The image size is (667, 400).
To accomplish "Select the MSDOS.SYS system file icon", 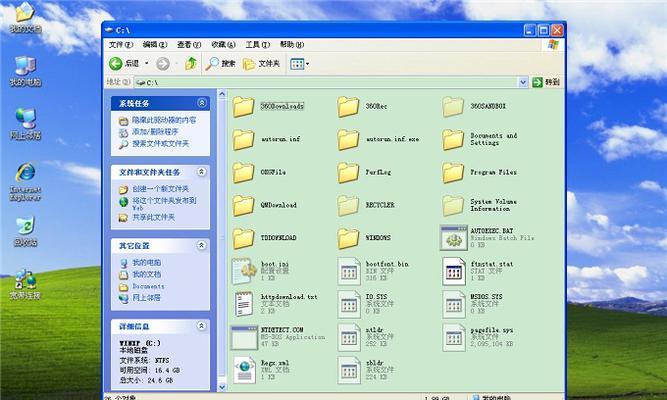I will coord(453,304).
